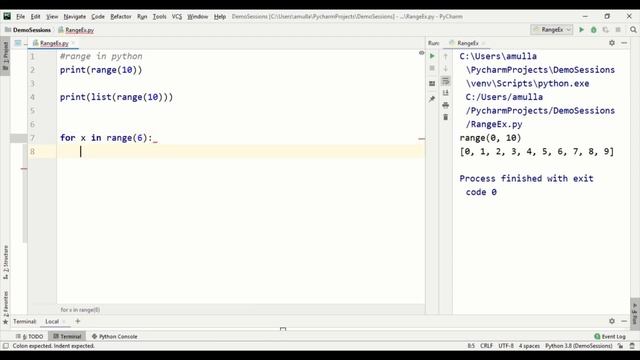Run RangeEx with top toolbar green arrow
640x360 pixels.
tap(581, 30)
